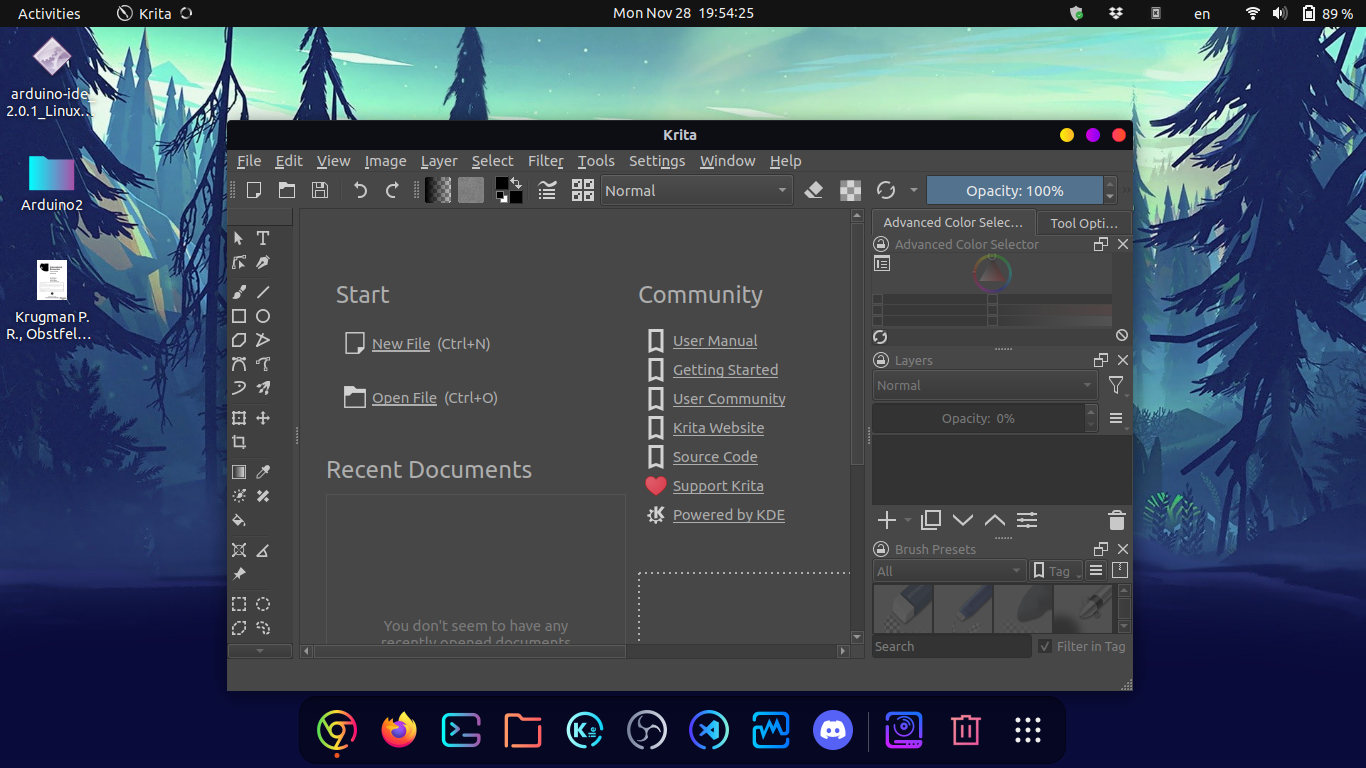Select the Fill tool
The height and width of the screenshot is (768, 1366).
(239, 520)
